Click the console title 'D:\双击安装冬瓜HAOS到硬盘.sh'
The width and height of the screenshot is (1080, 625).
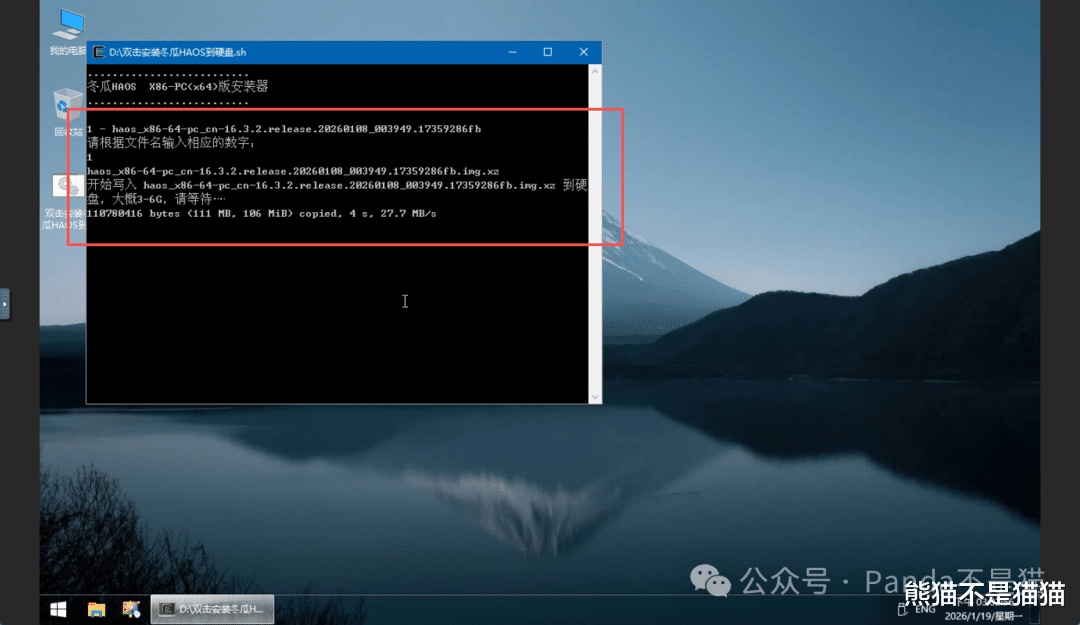click(x=178, y=52)
